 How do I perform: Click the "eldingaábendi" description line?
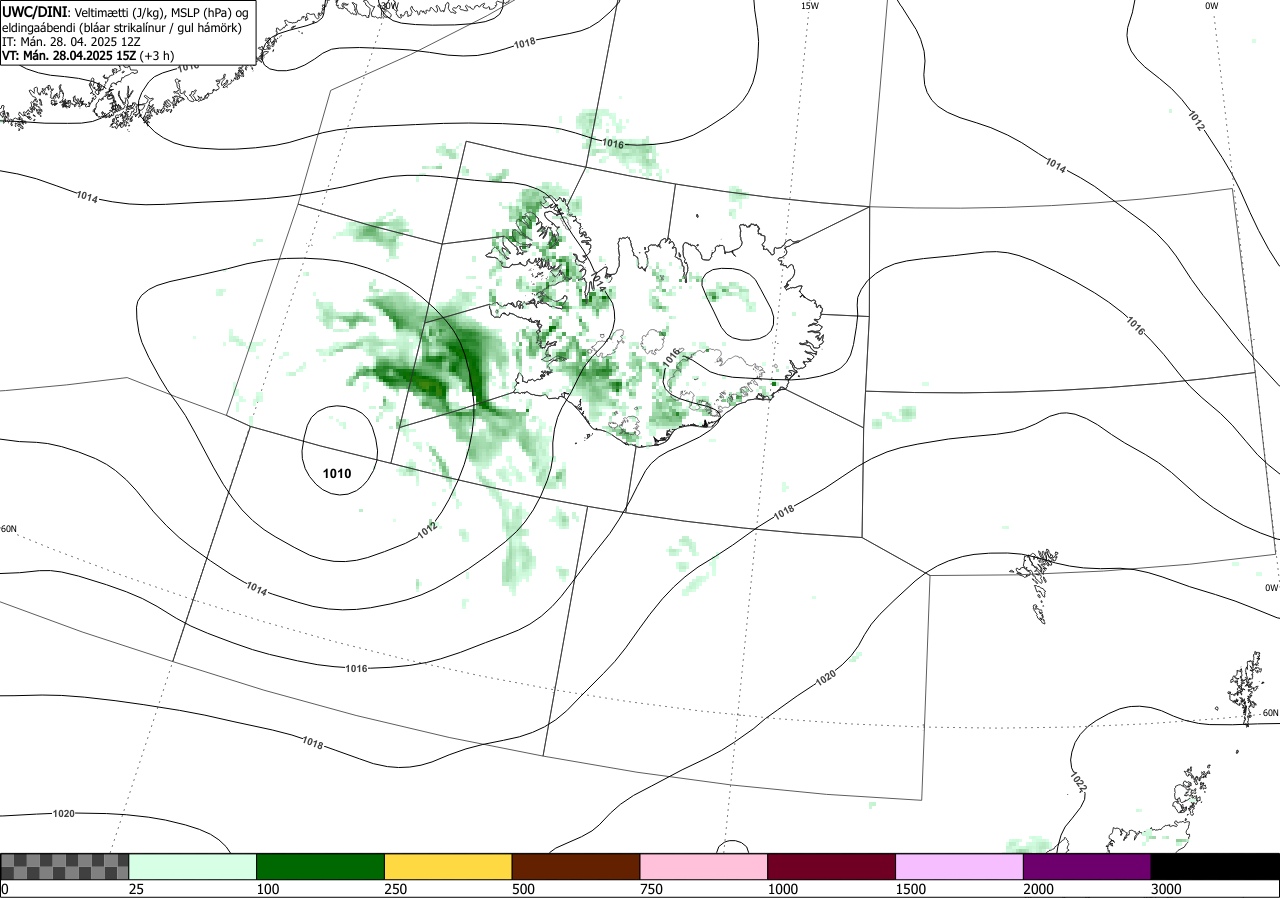click(121, 28)
